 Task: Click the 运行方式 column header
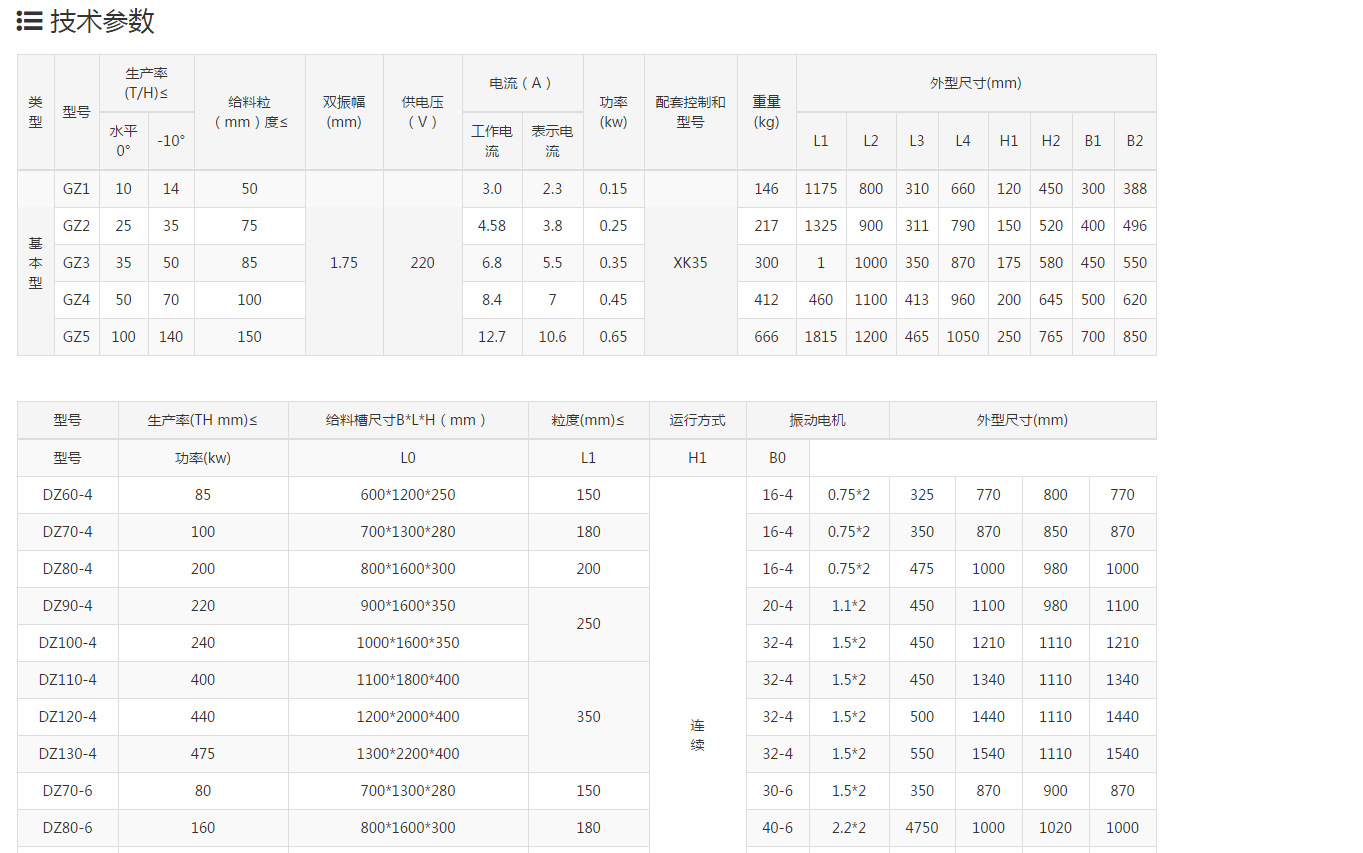pos(697,421)
